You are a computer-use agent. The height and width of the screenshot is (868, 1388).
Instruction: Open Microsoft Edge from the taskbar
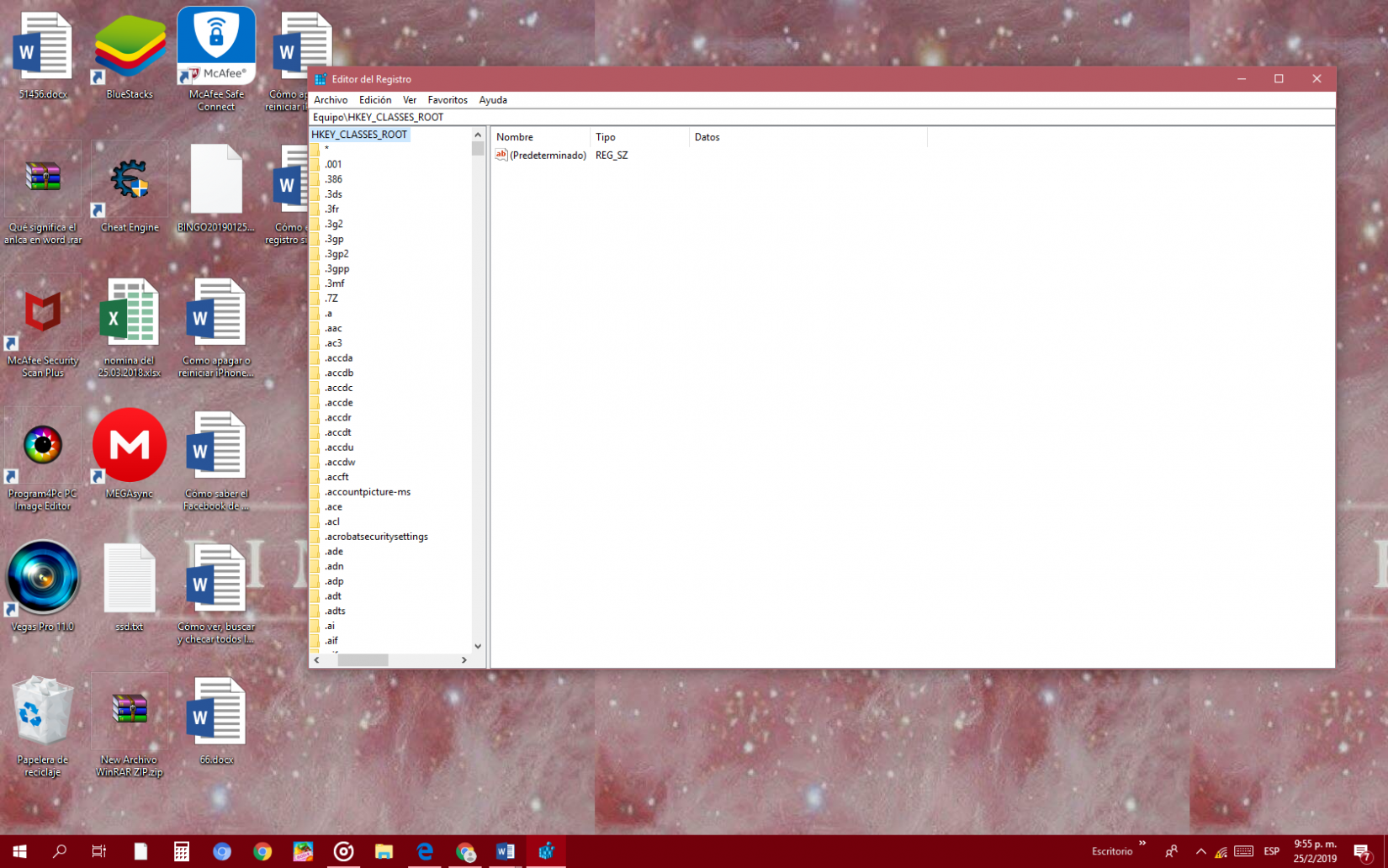[x=425, y=851]
